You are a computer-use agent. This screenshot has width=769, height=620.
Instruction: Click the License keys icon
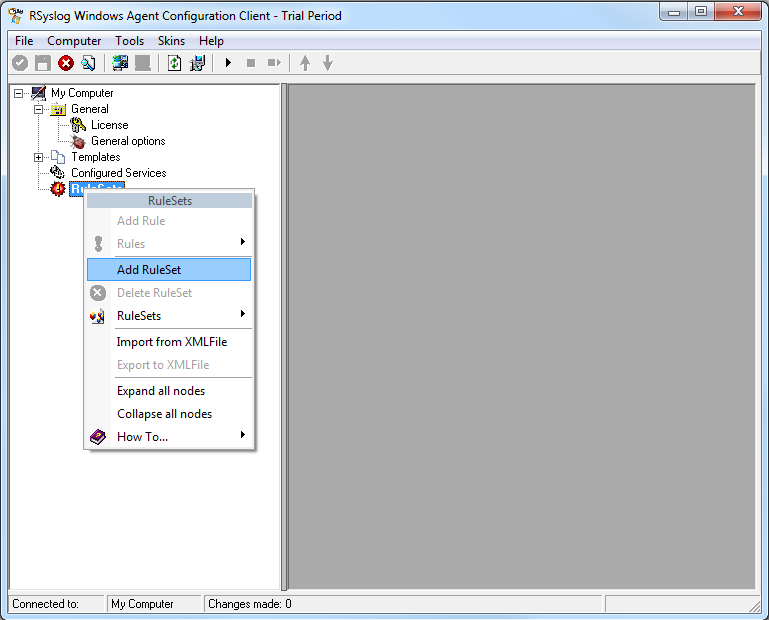pyautogui.click(x=78, y=125)
